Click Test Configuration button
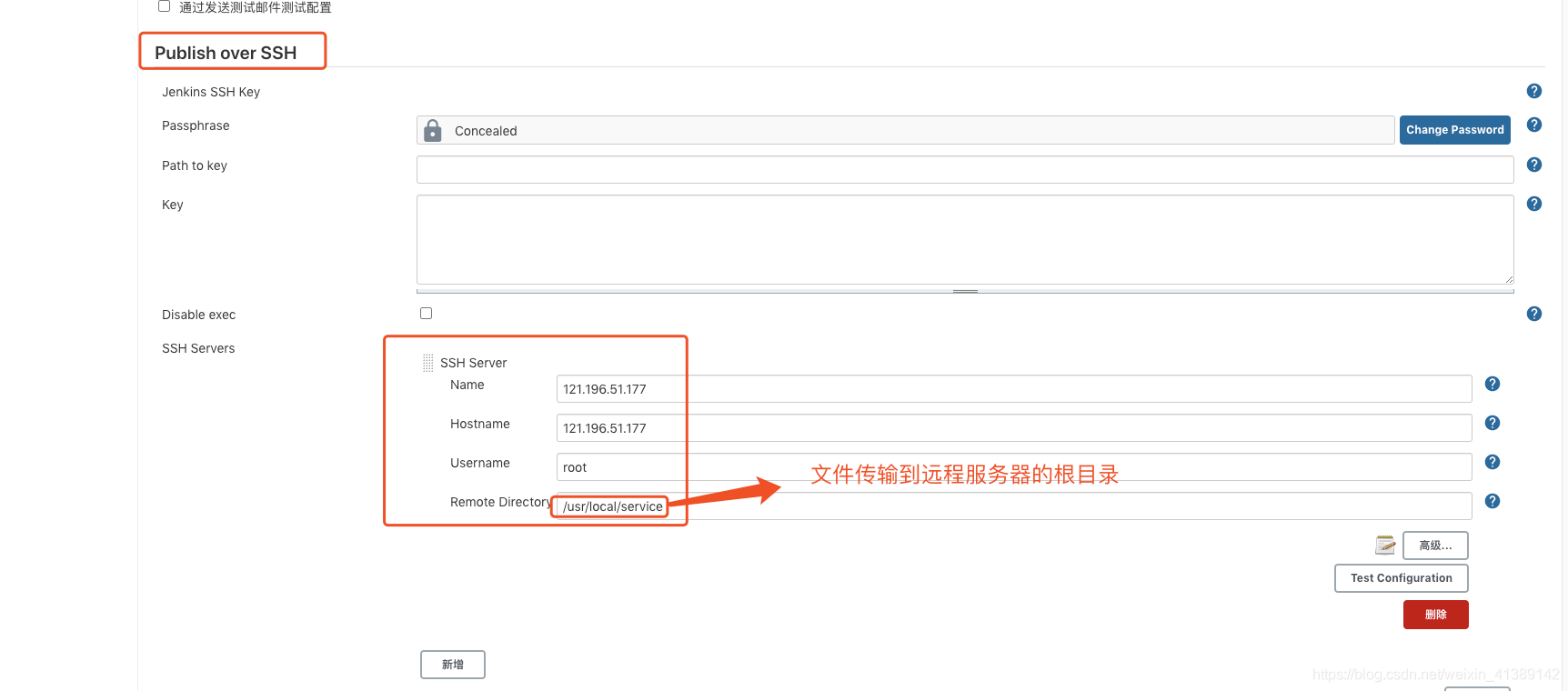This screenshot has height=691, width=1568. click(1402, 578)
